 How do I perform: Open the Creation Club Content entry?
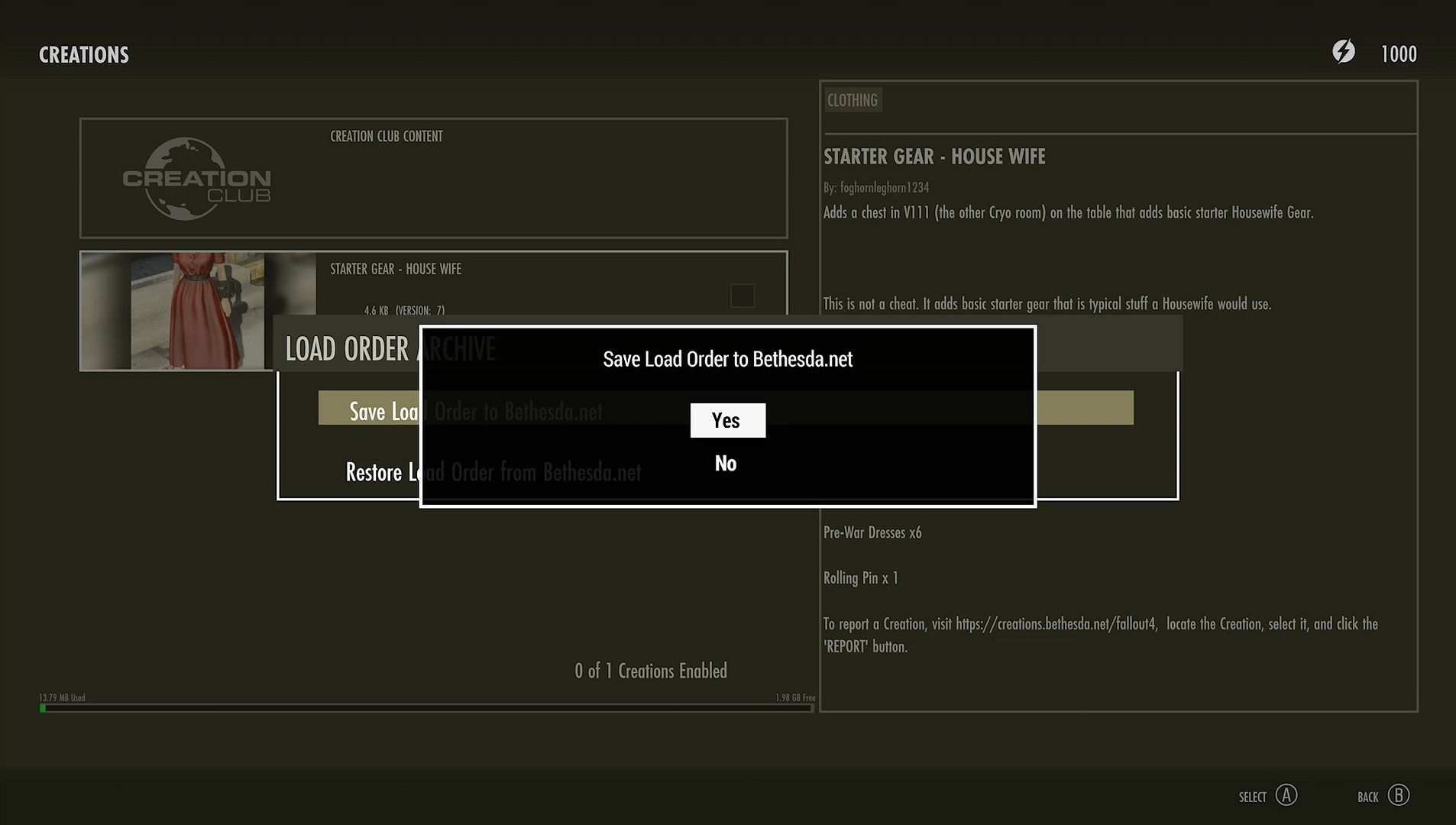433,178
